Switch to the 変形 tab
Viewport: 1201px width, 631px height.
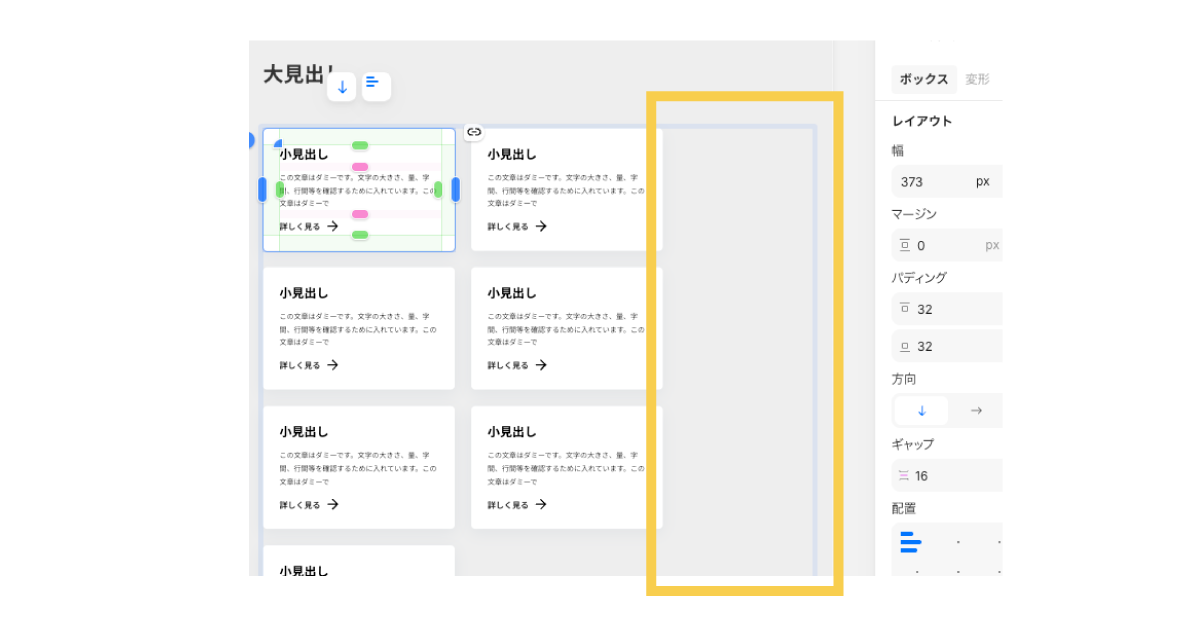[977, 80]
